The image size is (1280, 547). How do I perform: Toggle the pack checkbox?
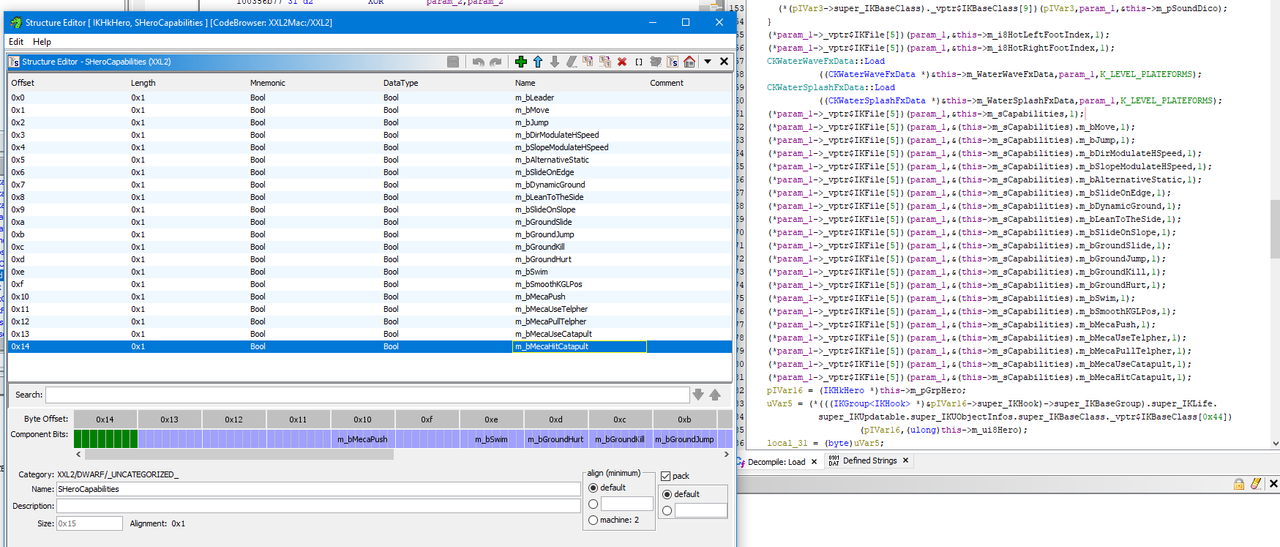(667, 476)
